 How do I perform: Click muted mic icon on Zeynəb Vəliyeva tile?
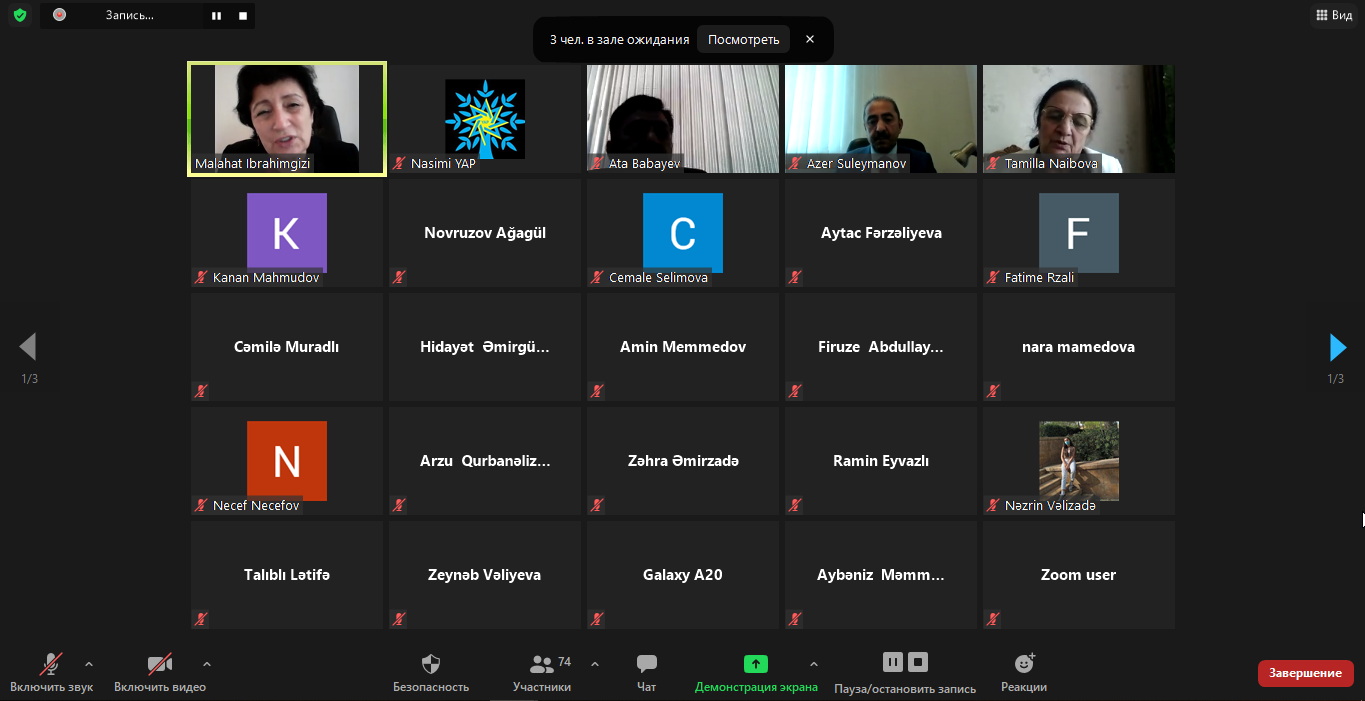[x=400, y=619]
